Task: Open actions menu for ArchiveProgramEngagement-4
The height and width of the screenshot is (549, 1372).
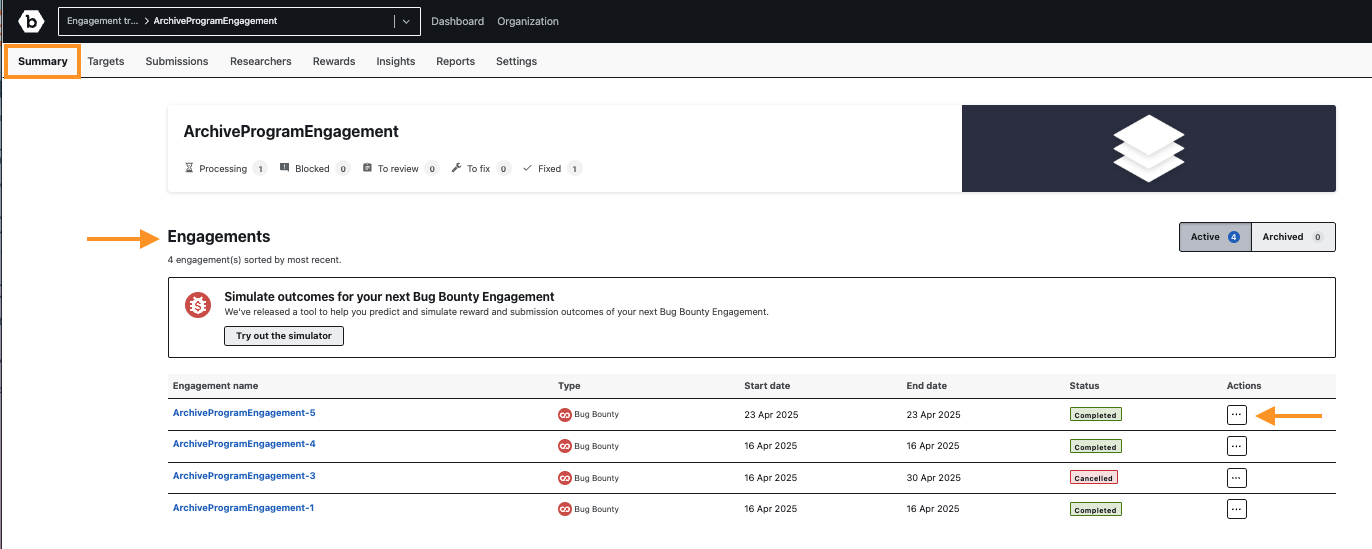Action: [x=1237, y=446]
